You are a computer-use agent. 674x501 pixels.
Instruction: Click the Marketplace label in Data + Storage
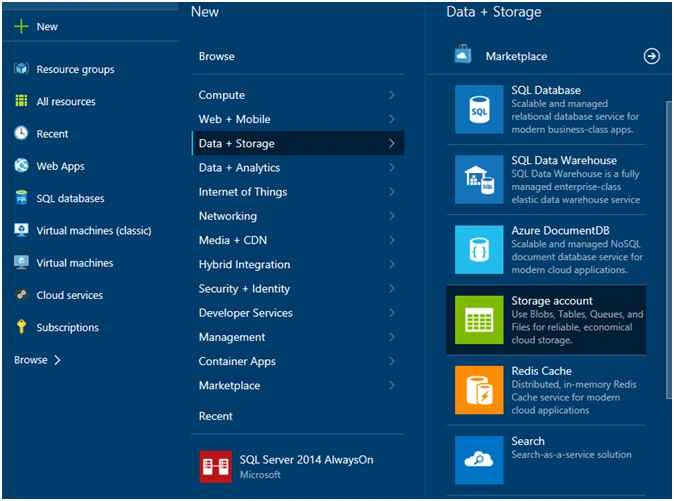click(516, 56)
